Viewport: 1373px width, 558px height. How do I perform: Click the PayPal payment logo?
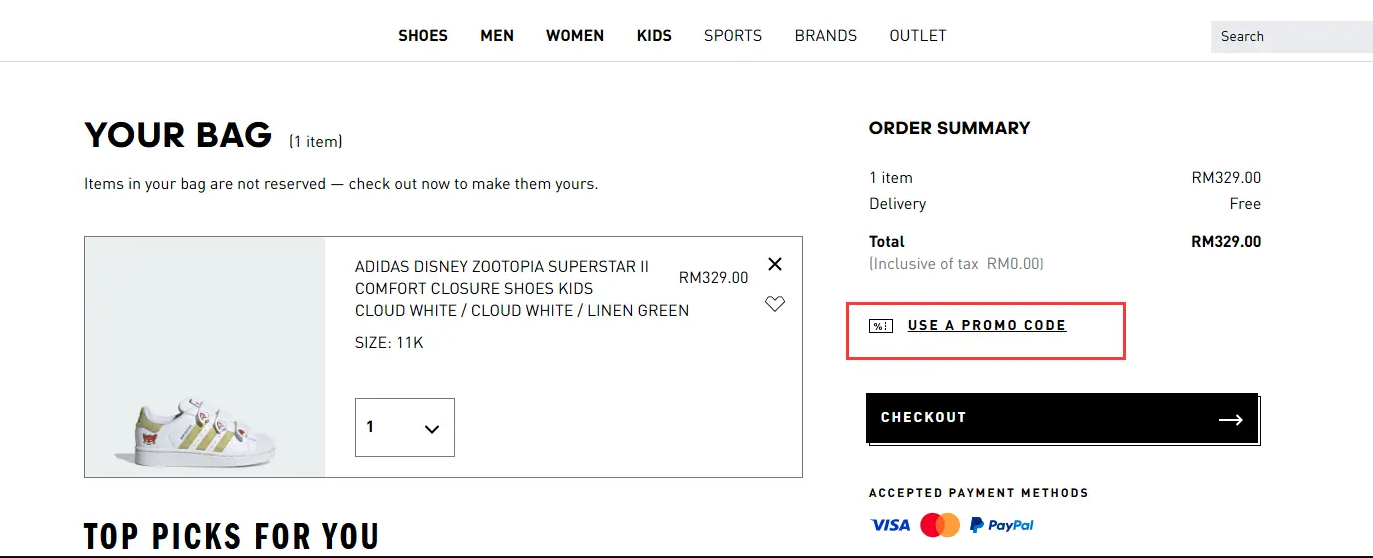(1002, 525)
